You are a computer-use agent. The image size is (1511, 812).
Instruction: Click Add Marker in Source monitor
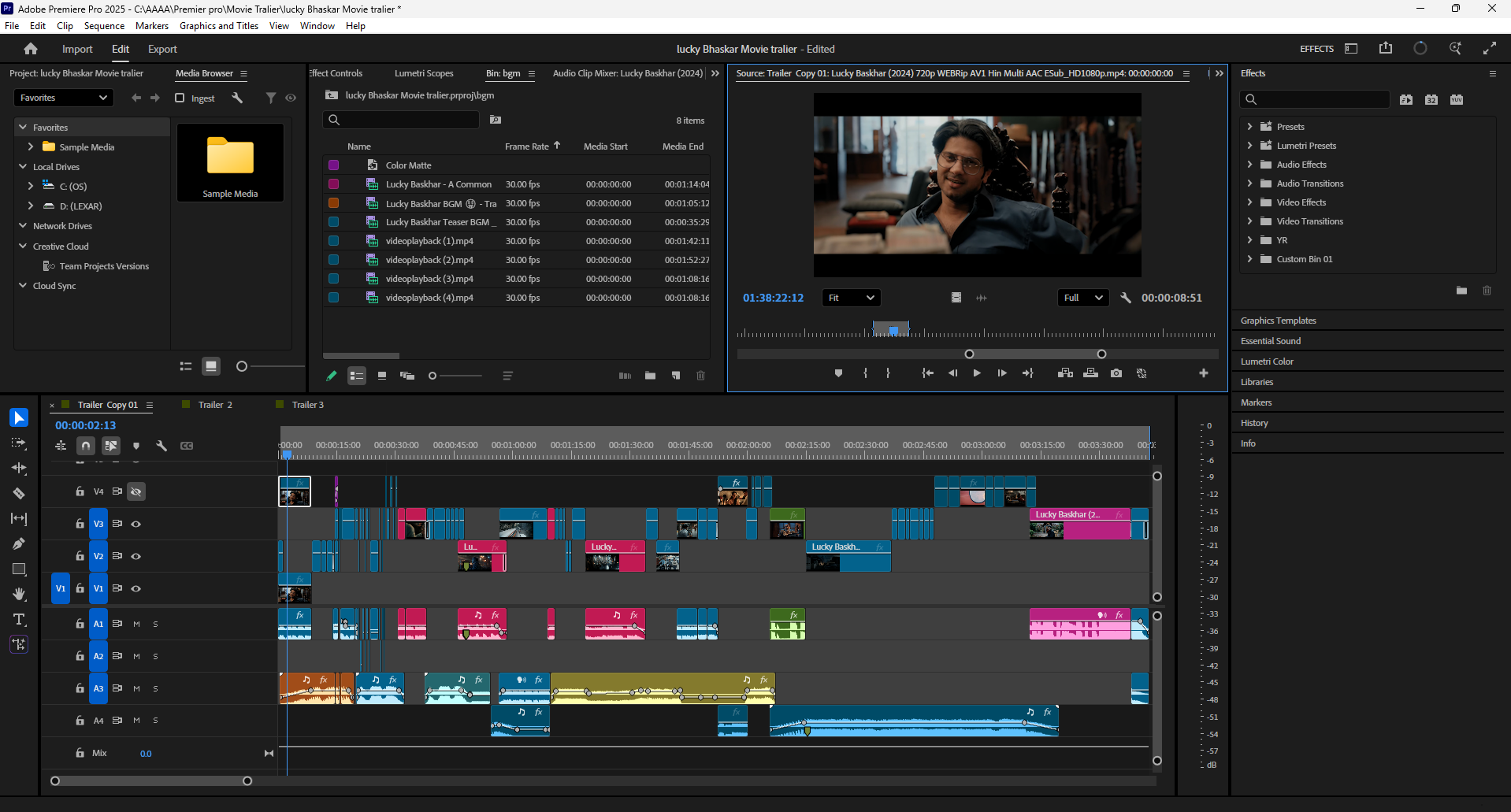(x=838, y=373)
